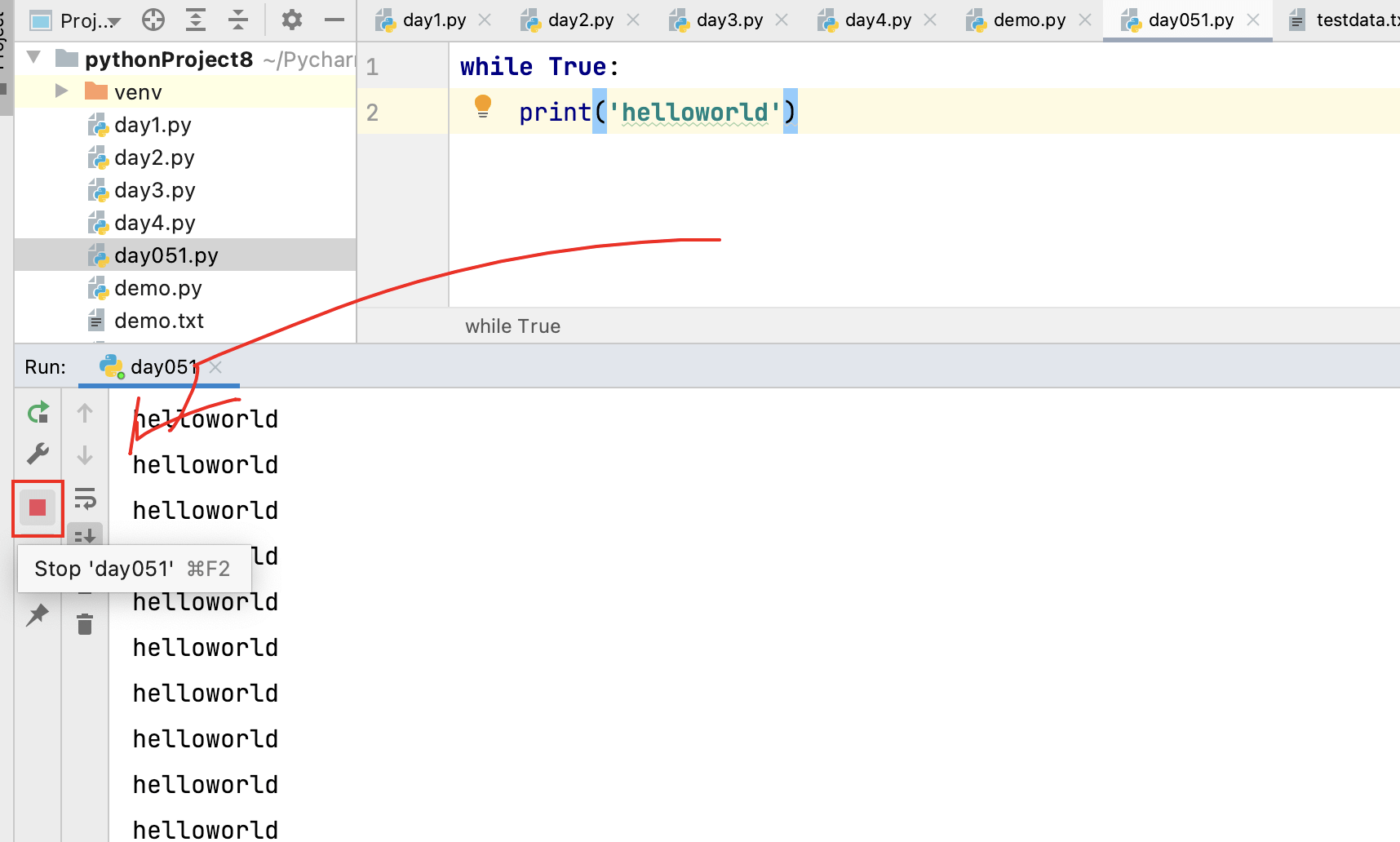The width and height of the screenshot is (1400, 842).
Task: Open run configuration settings wrench icon
Action: coord(38,454)
